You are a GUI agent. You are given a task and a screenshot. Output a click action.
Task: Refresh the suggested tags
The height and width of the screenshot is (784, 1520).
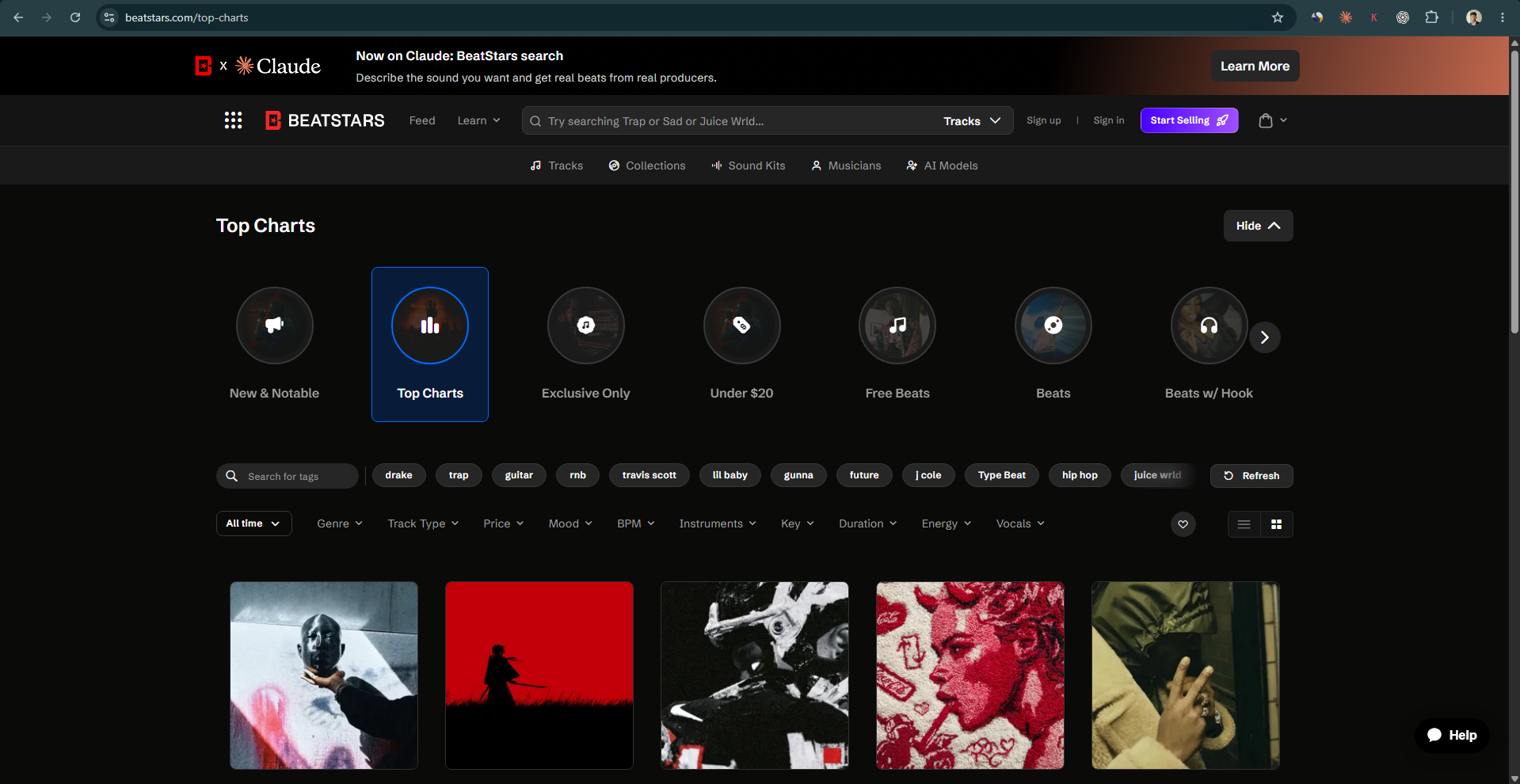pyautogui.click(x=1251, y=476)
